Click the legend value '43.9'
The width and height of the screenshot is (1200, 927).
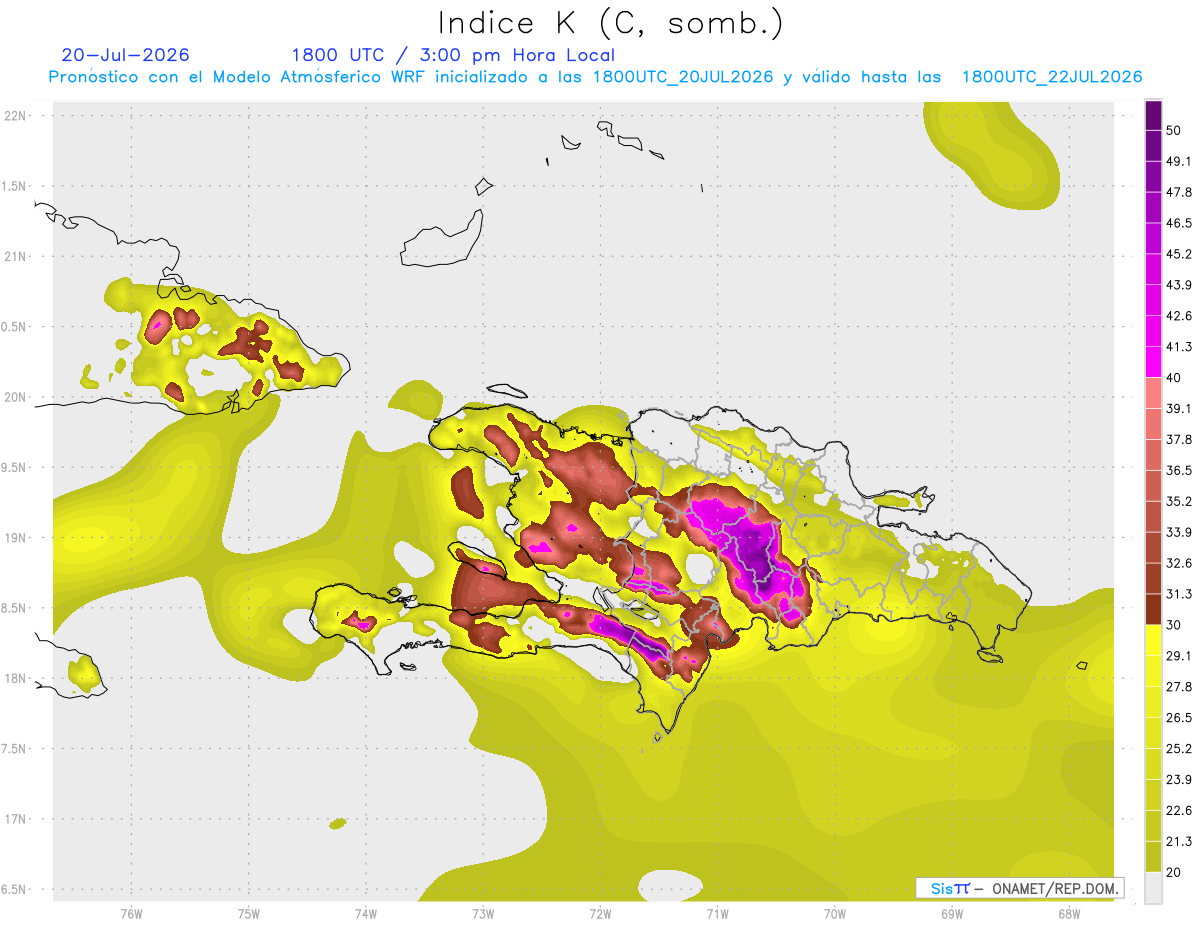1179,285
